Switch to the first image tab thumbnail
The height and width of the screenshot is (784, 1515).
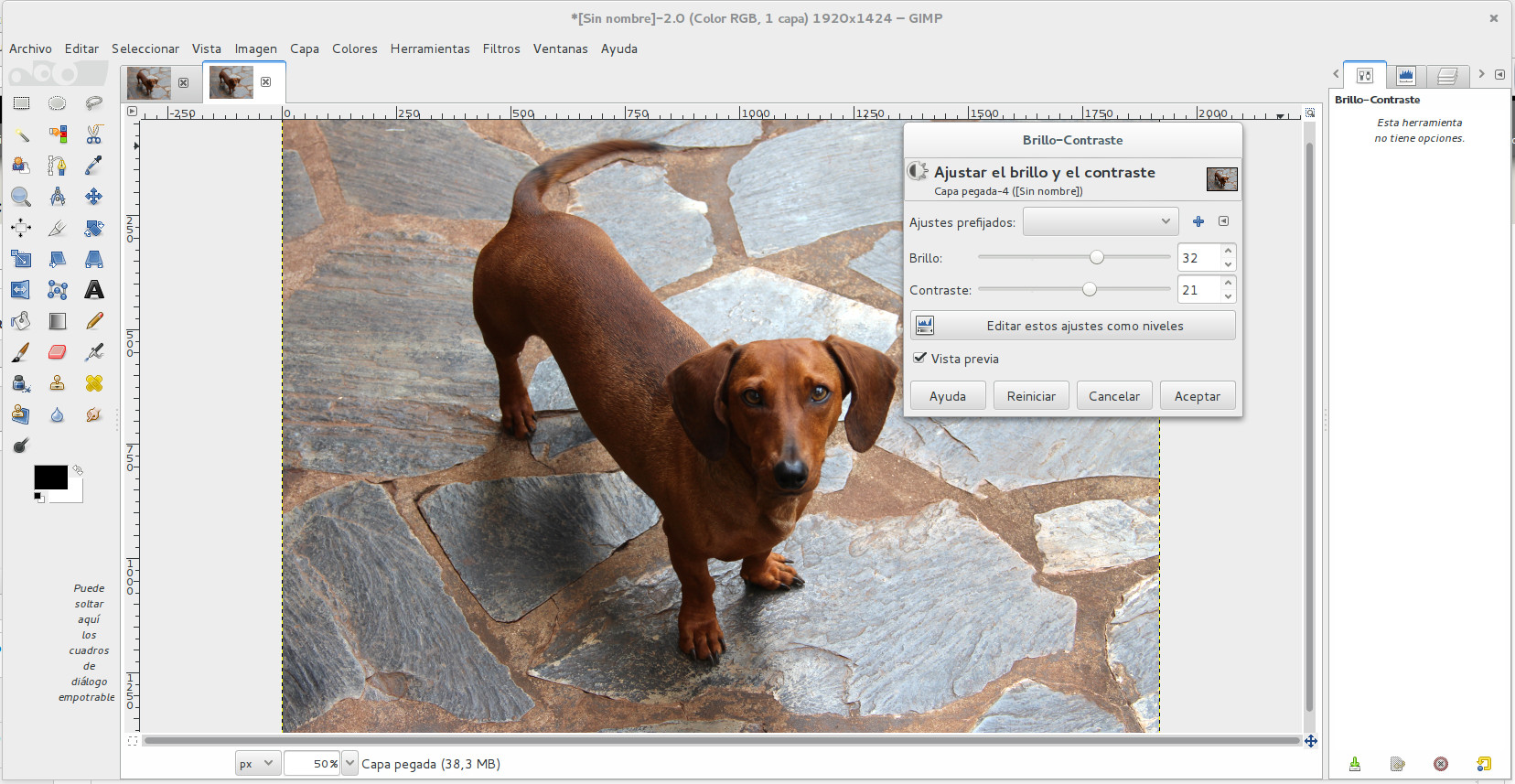(x=149, y=82)
